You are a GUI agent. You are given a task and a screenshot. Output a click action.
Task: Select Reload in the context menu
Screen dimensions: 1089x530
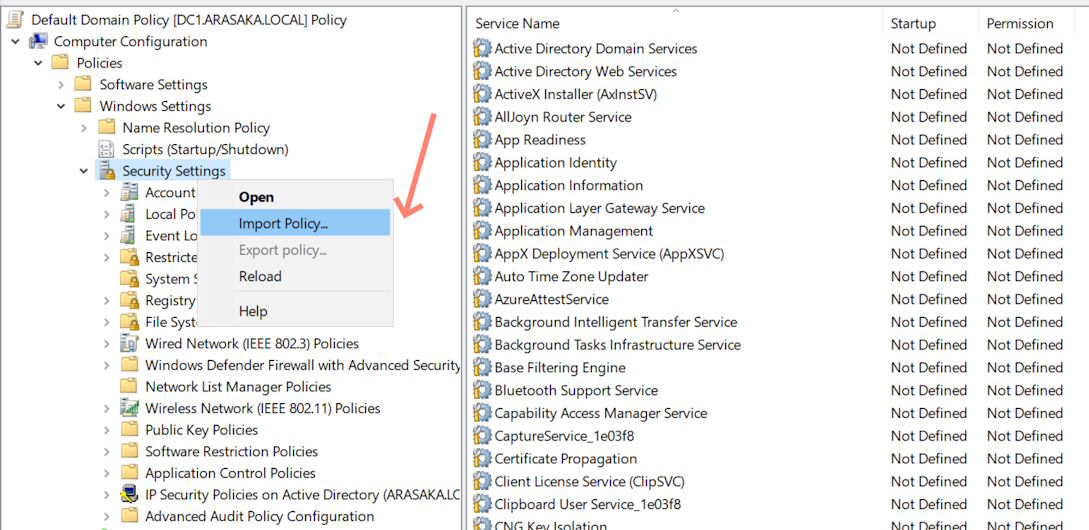click(x=260, y=276)
